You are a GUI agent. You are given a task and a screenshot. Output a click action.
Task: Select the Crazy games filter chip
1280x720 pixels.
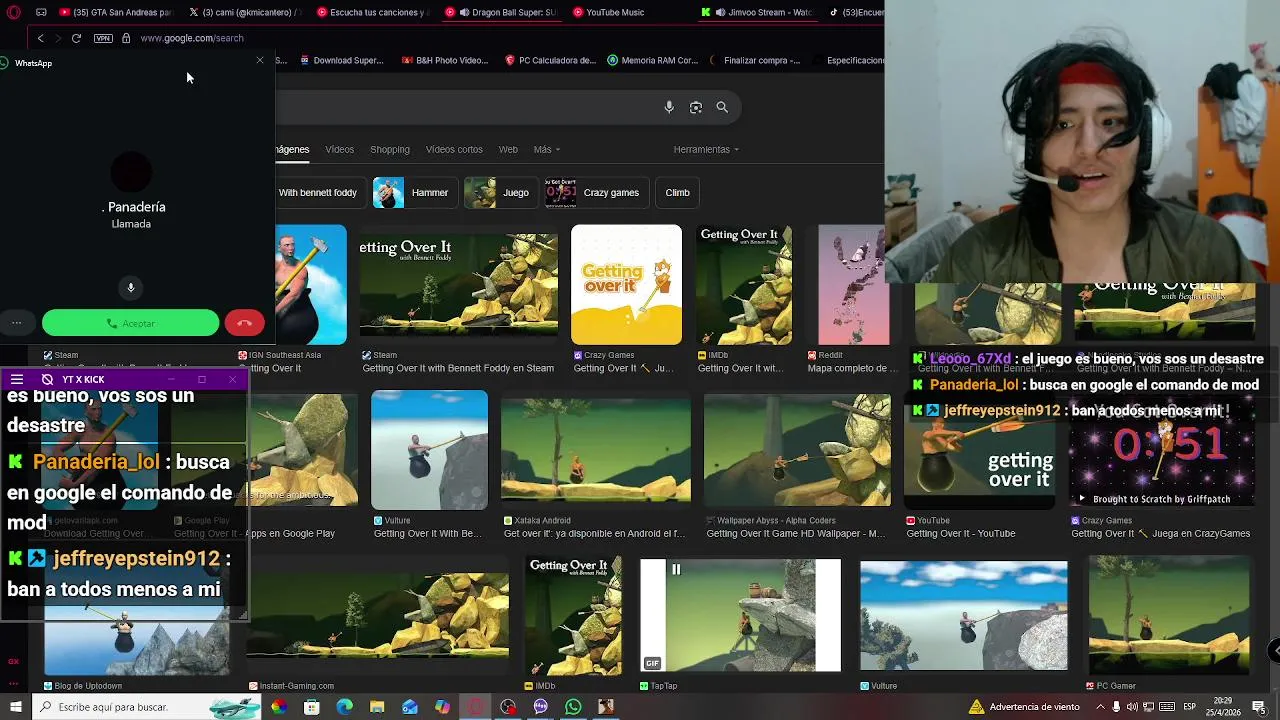(596, 192)
